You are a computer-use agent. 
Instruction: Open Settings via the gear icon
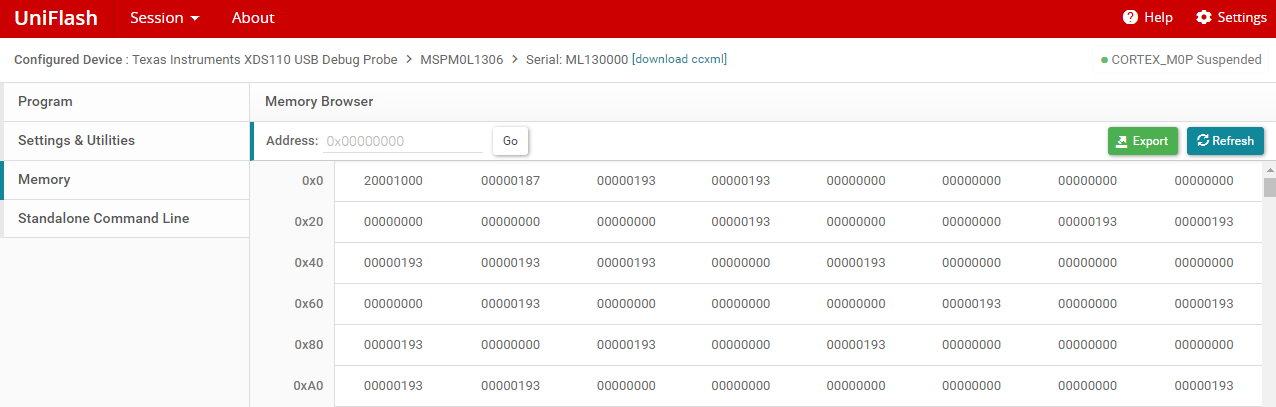(1204, 18)
